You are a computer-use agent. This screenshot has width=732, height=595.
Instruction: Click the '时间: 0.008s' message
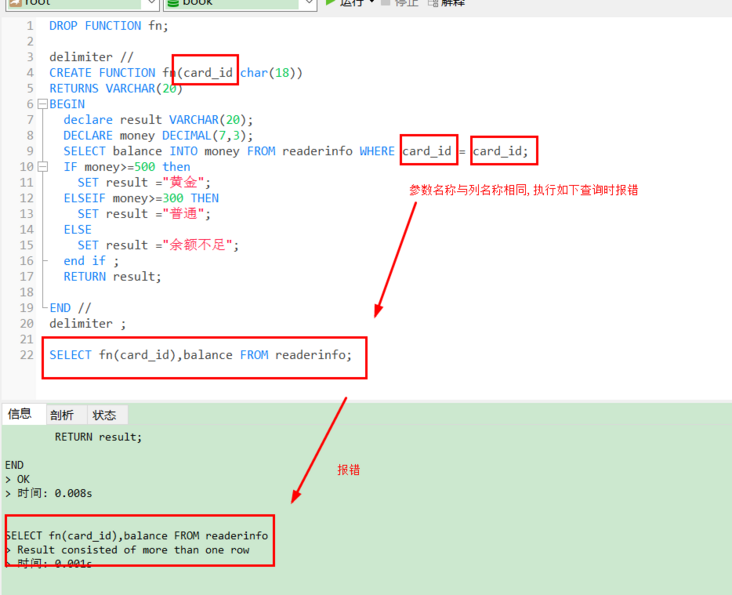pos(55,493)
